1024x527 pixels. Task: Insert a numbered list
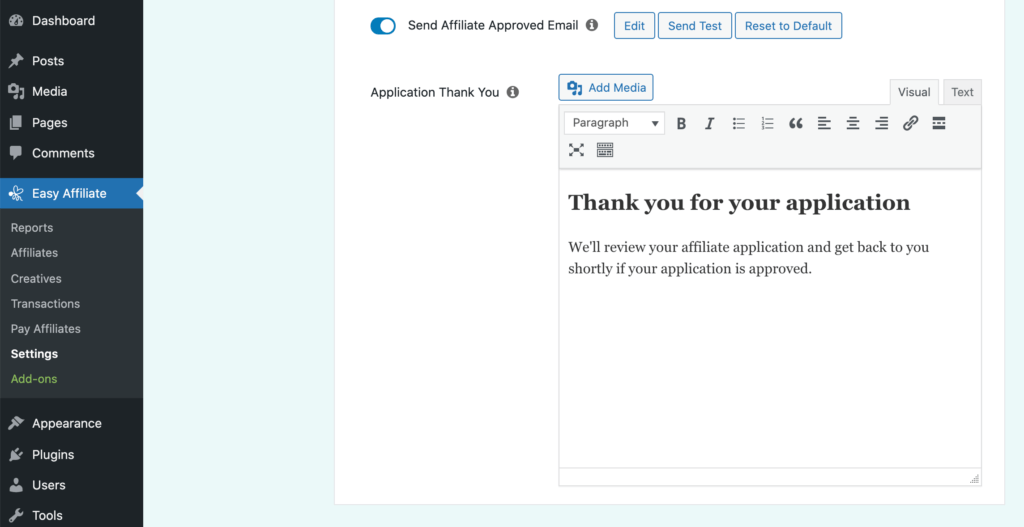click(x=767, y=123)
